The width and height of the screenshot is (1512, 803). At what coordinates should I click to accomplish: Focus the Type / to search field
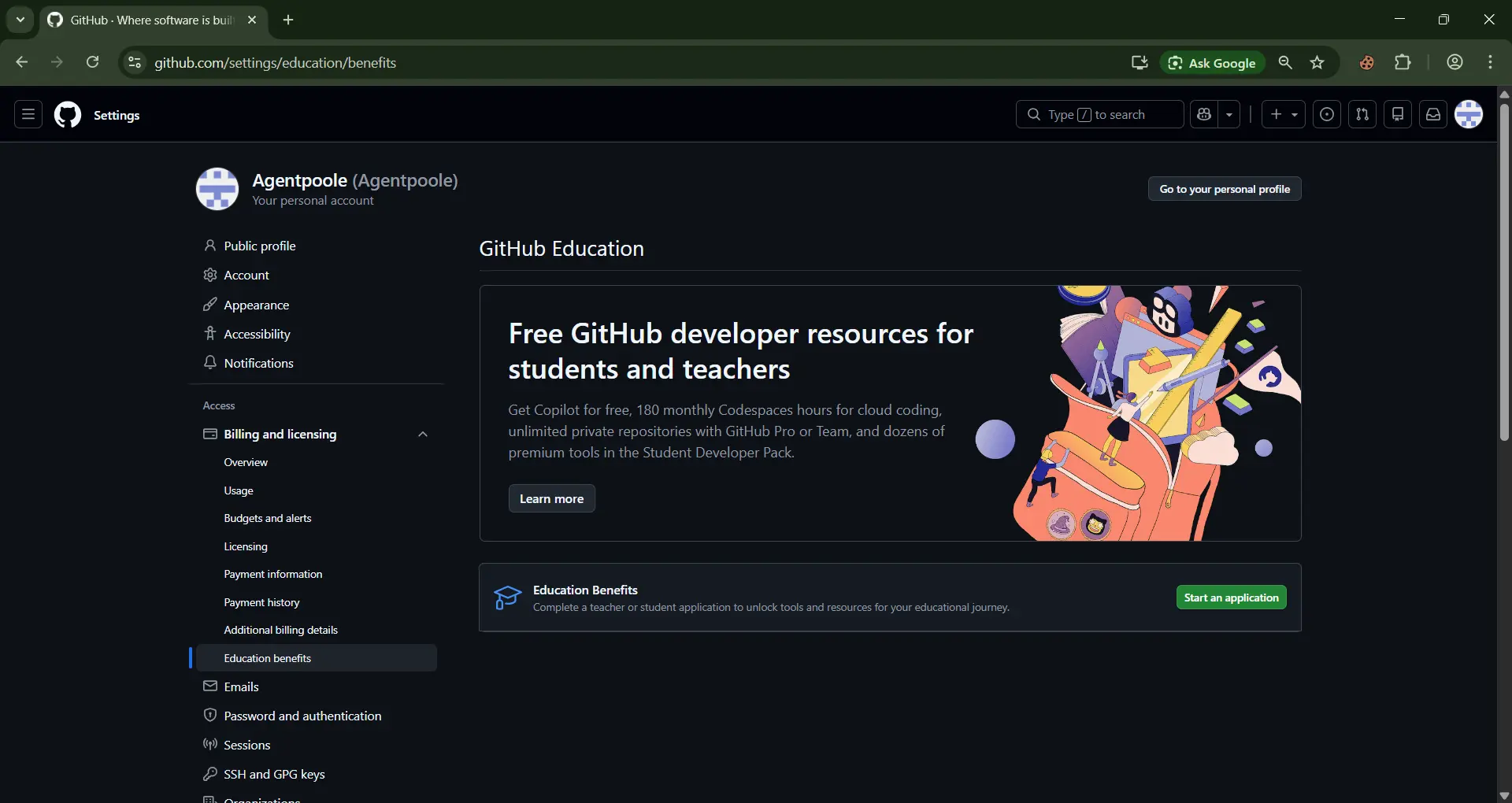[x=1099, y=115]
